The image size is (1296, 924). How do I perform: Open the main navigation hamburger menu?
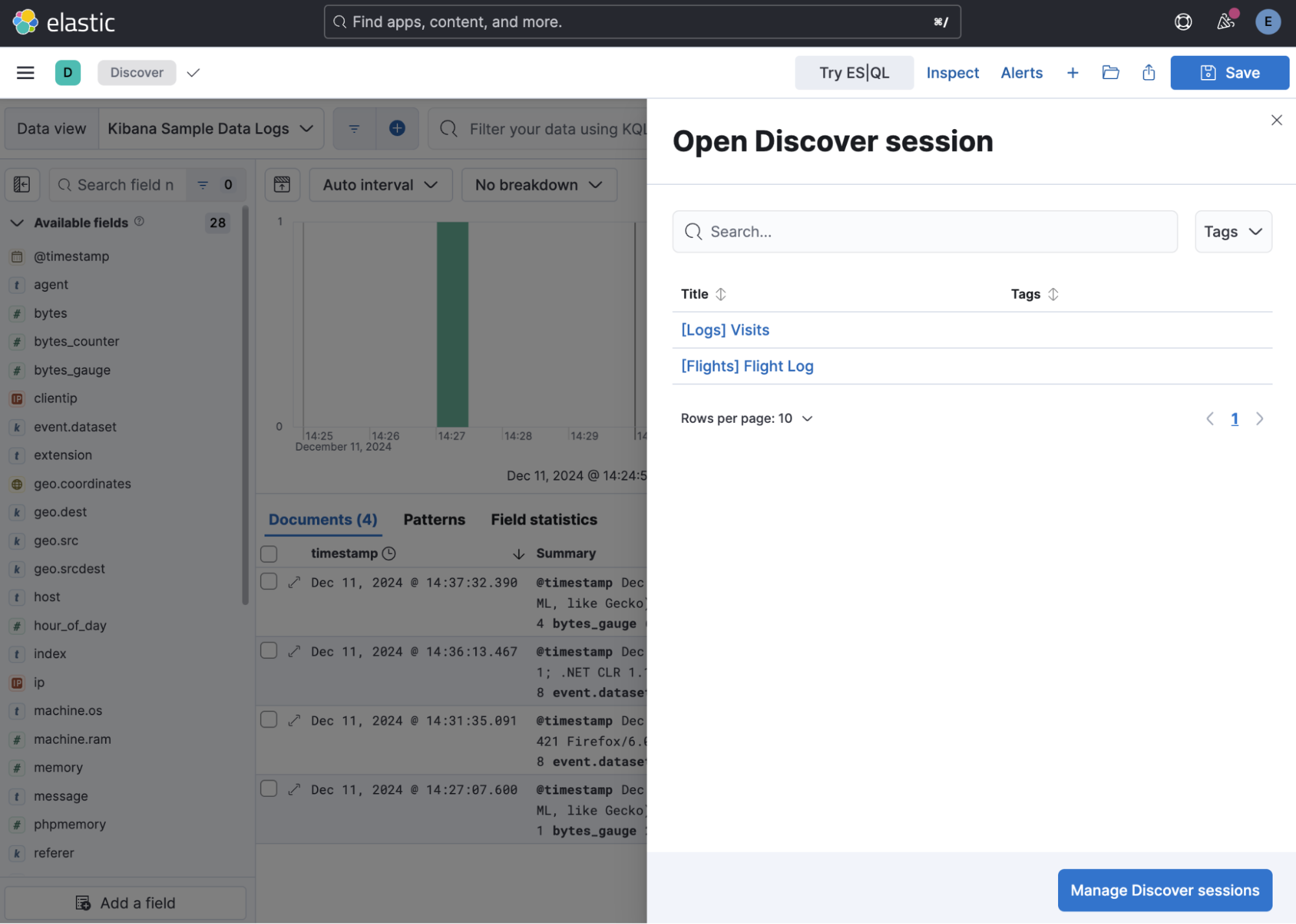25,72
